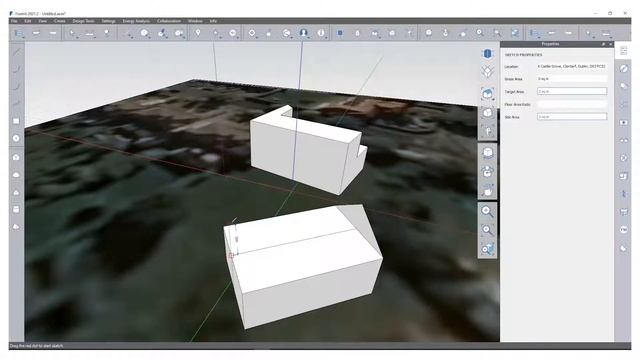This screenshot has width=640, height=360.
Task: Close the Properties panel
Action: pyautogui.click(x=611, y=44)
